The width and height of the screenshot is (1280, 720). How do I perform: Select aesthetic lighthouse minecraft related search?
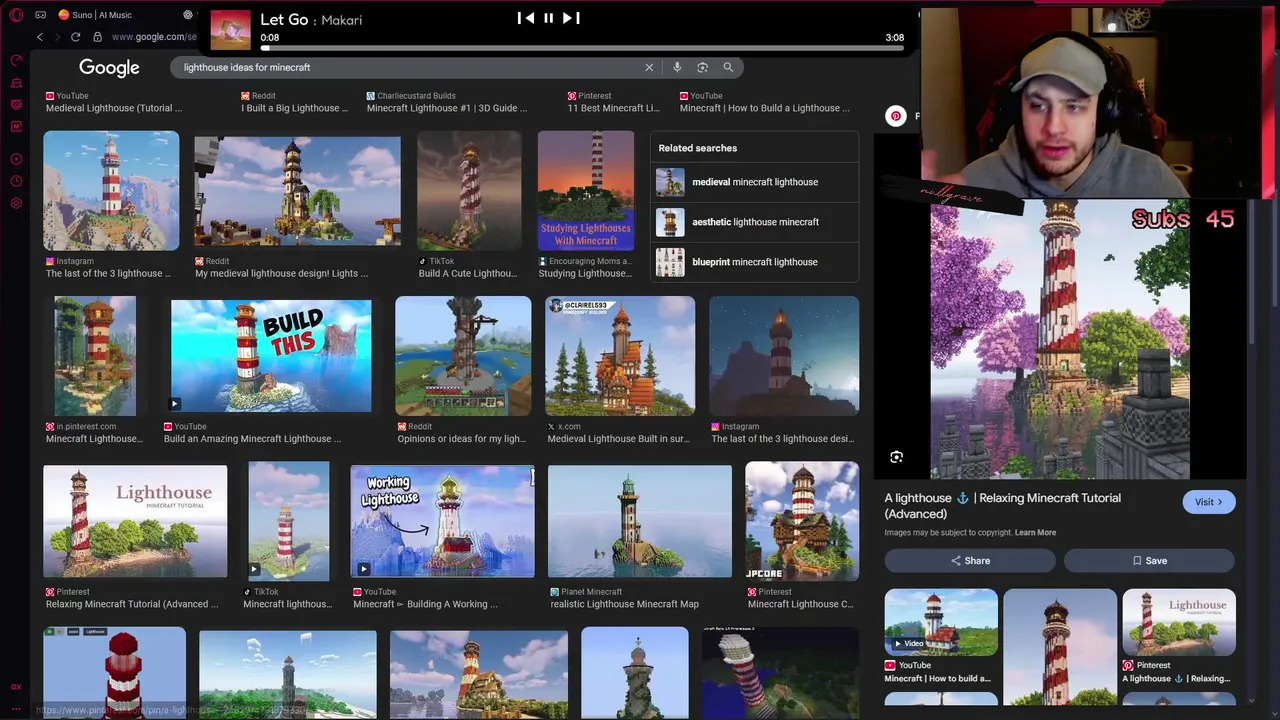pos(754,222)
